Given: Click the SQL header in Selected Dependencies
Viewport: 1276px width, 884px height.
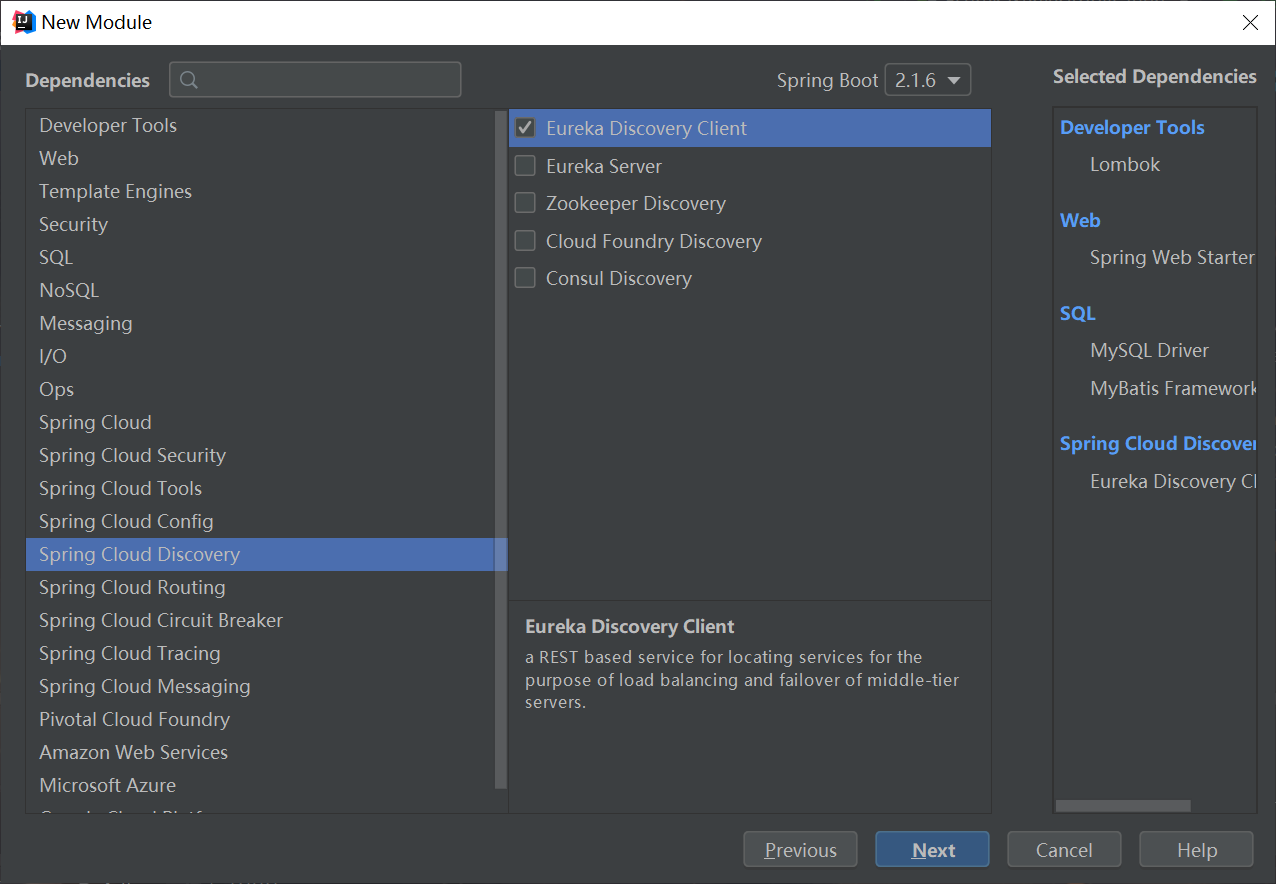Looking at the screenshot, I should (x=1078, y=313).
